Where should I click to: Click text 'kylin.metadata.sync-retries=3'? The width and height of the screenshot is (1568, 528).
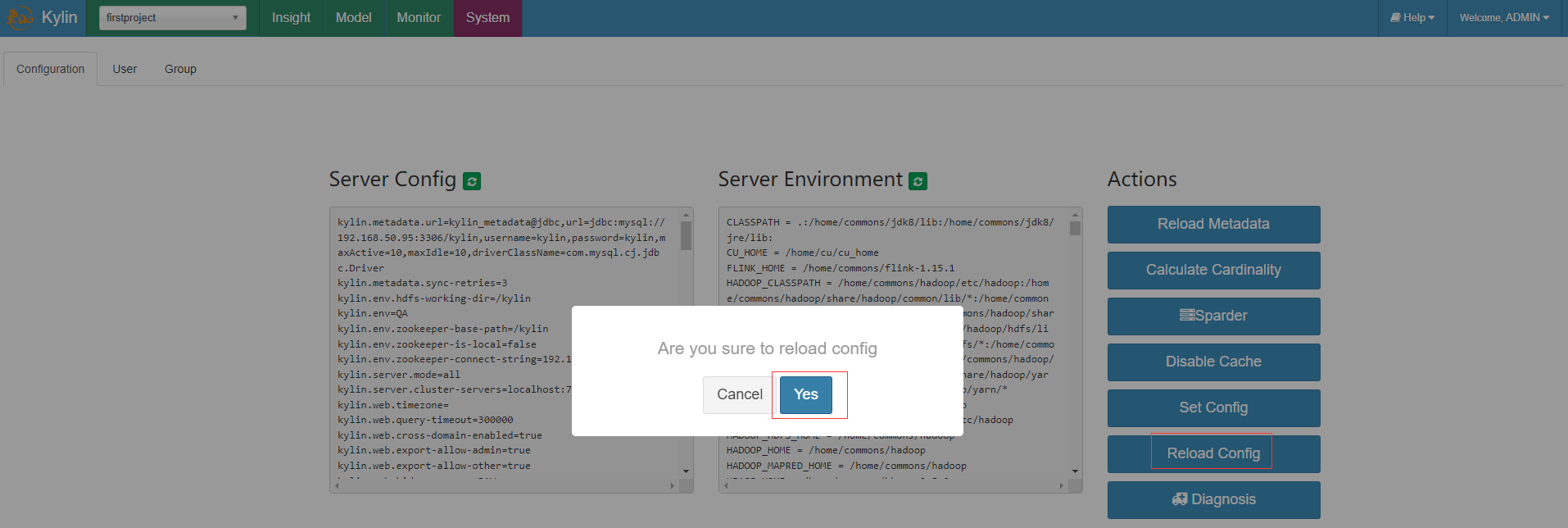coord(422,283)
